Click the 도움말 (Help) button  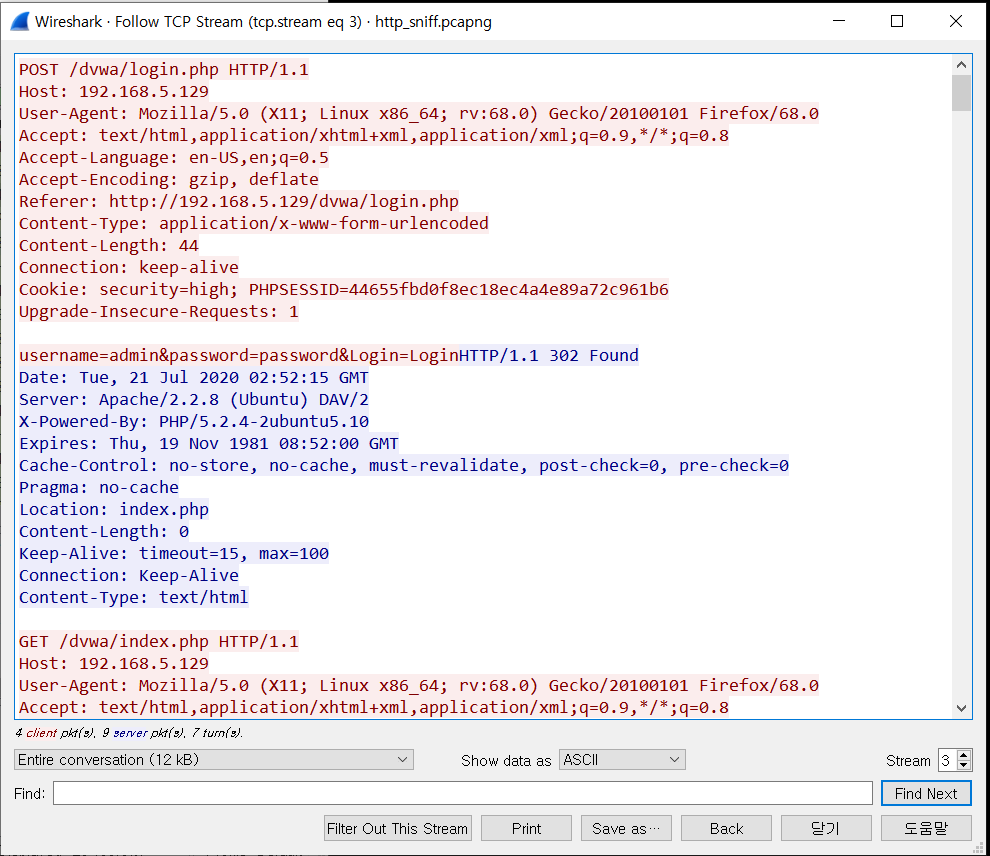(926, 828)
